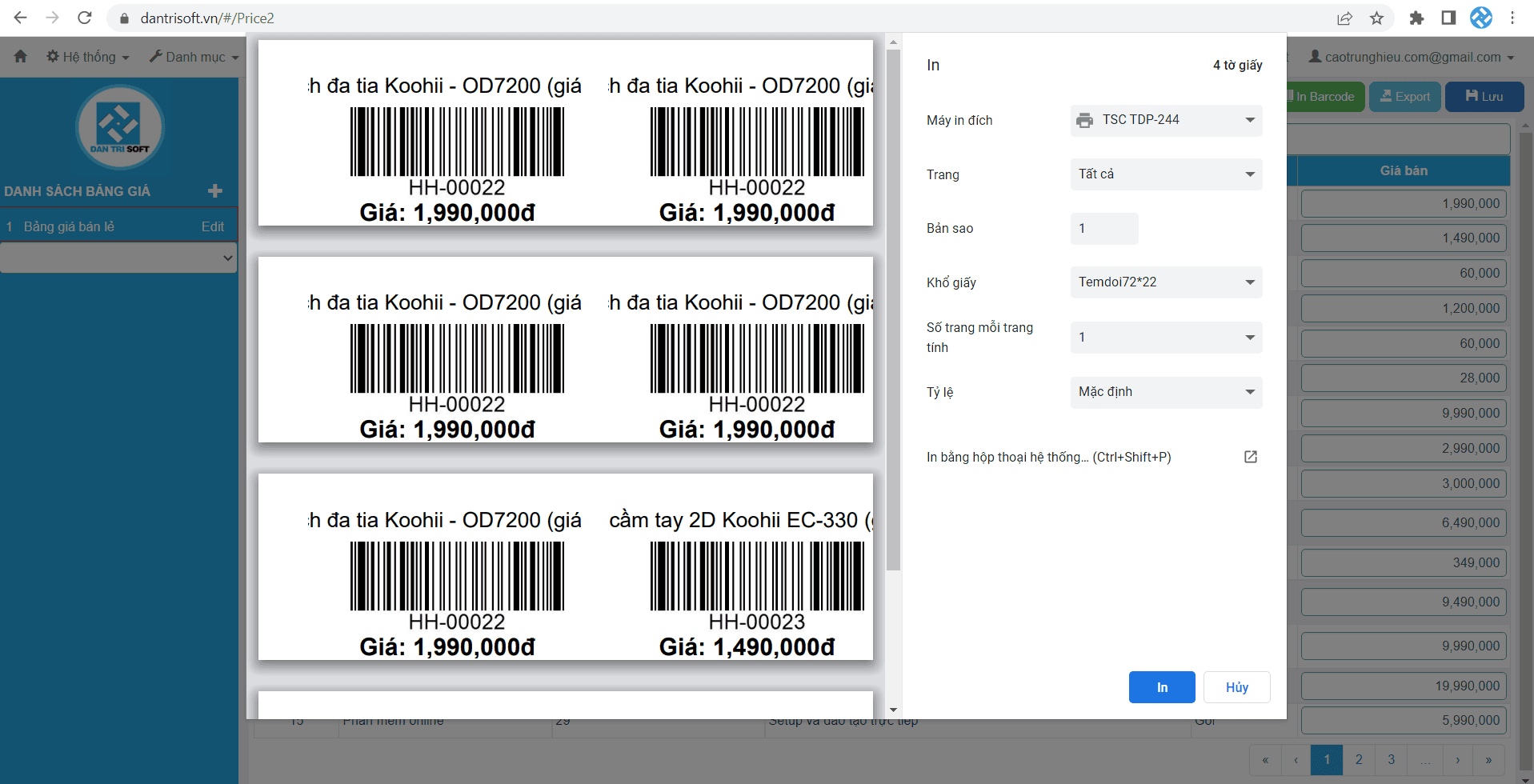Click the 349,000 price field
1534x784 pixels.
[1404, 563]
